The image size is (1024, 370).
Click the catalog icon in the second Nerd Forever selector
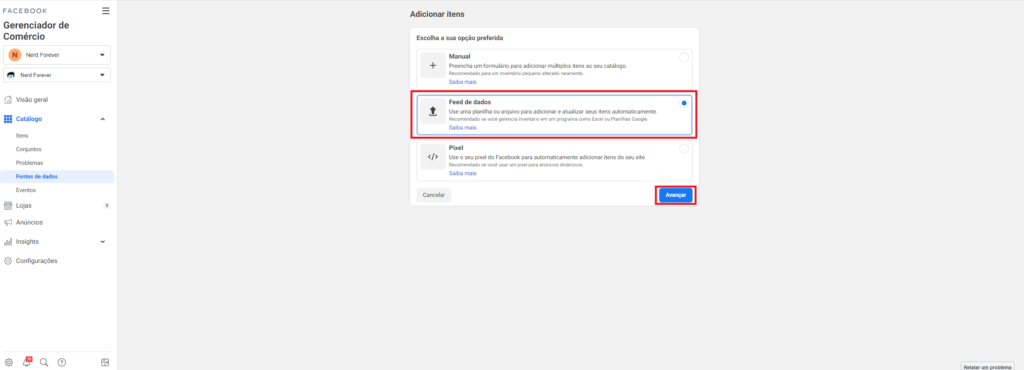(x=11, y=75)
